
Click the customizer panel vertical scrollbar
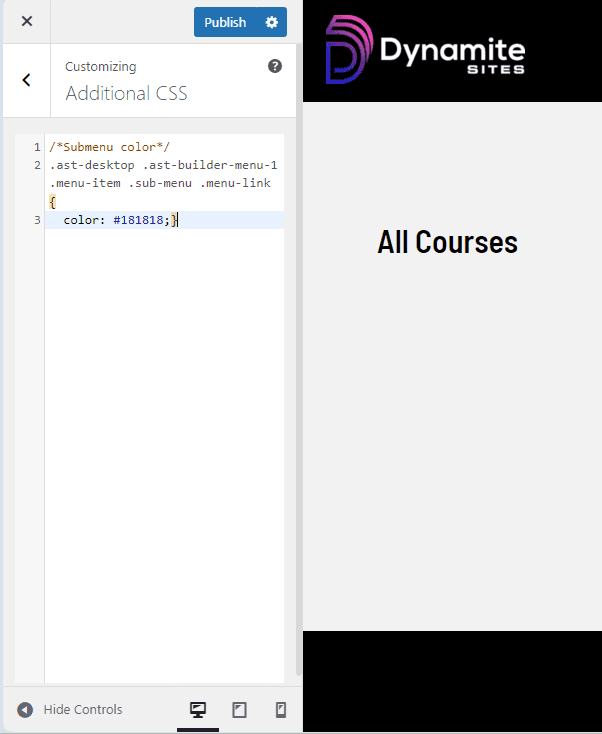[298, 400]
